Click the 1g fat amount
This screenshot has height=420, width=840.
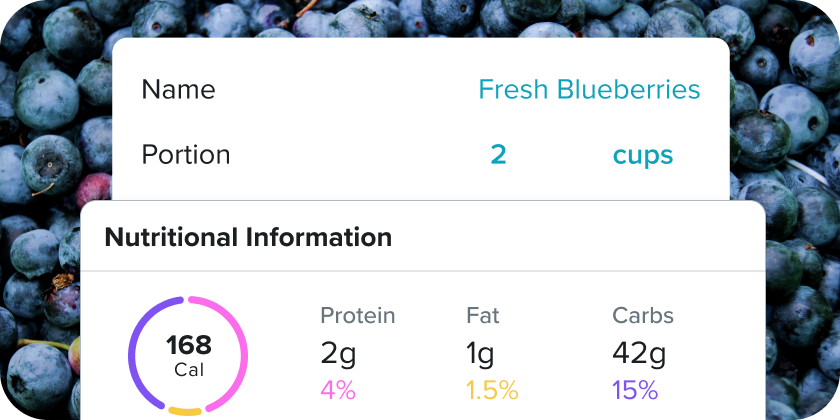(x=482, y=352)
